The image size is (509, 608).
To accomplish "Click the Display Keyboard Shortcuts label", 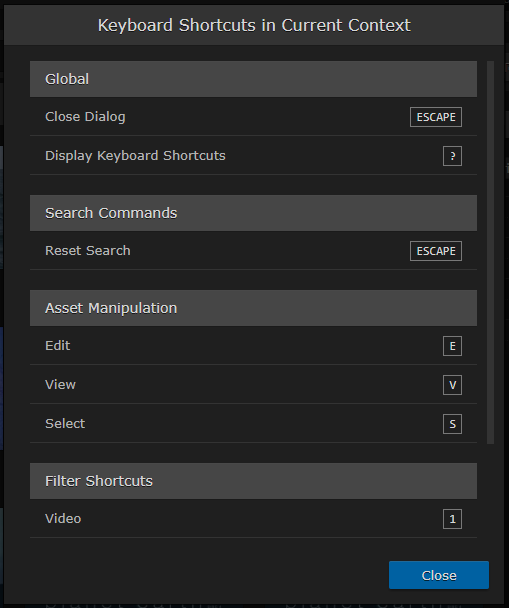I will click(x=135, y=155).
